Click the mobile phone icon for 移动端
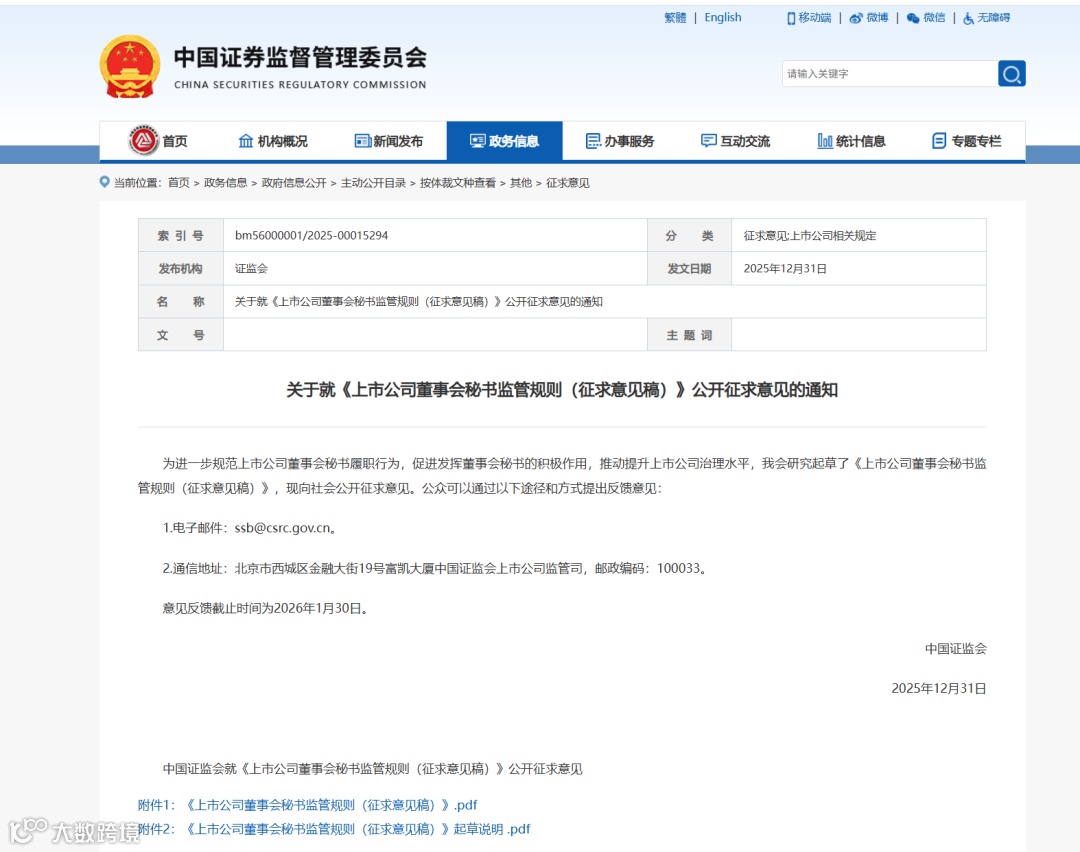This screenshot has height=852, width=1080. [x=791, y=18]
